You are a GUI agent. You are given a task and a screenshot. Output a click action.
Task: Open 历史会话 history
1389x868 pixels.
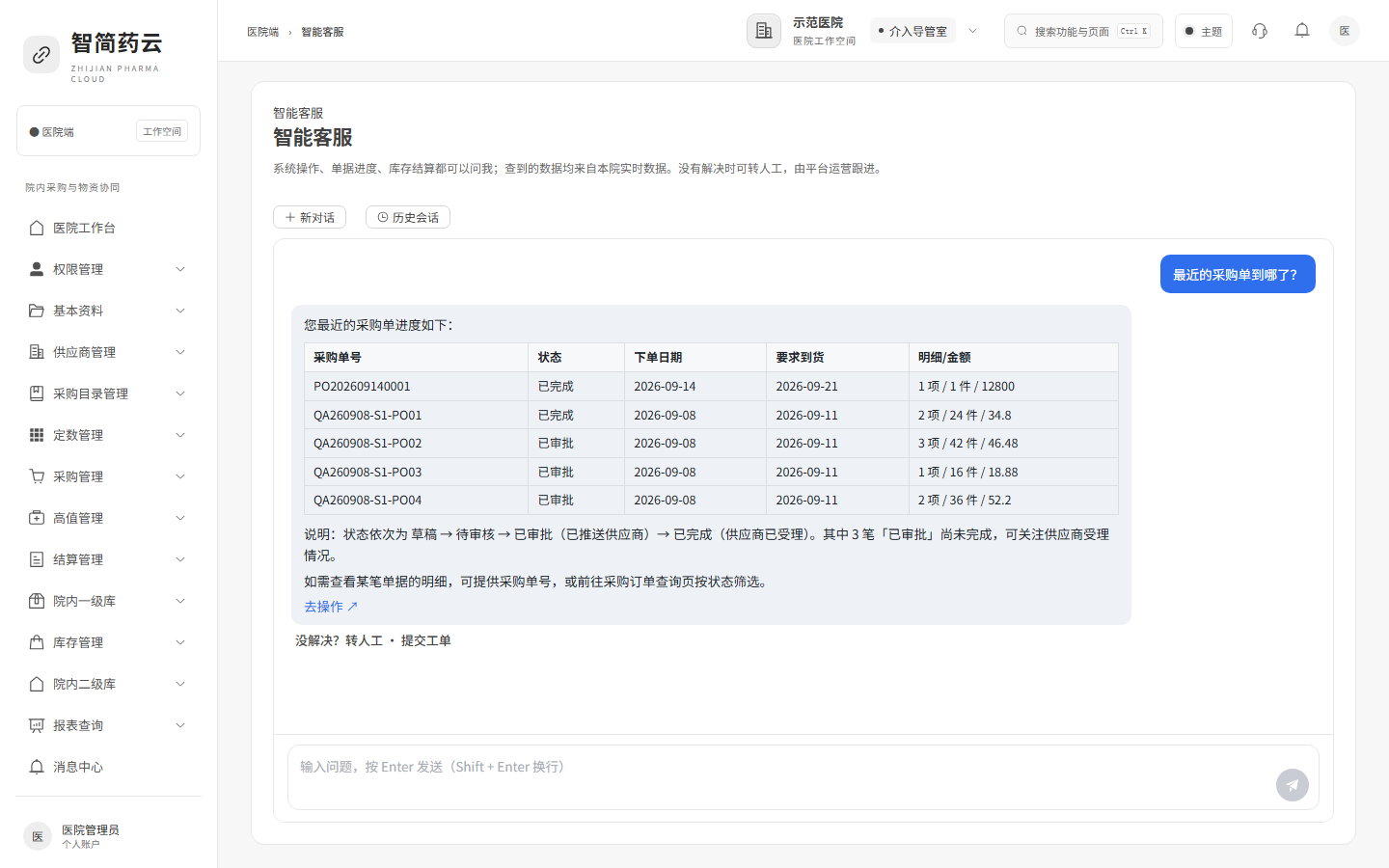click(408, 217)
